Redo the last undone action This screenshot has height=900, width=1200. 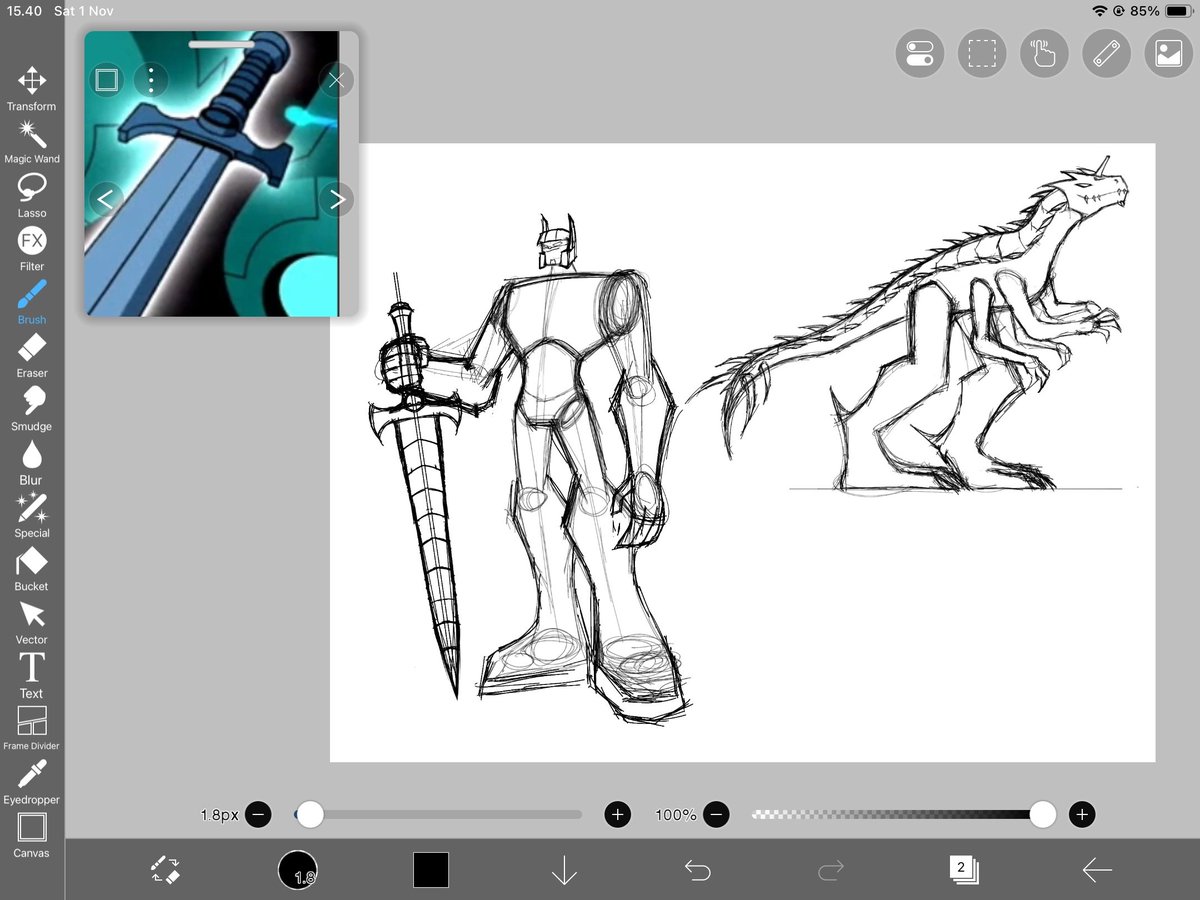point(830,870)
